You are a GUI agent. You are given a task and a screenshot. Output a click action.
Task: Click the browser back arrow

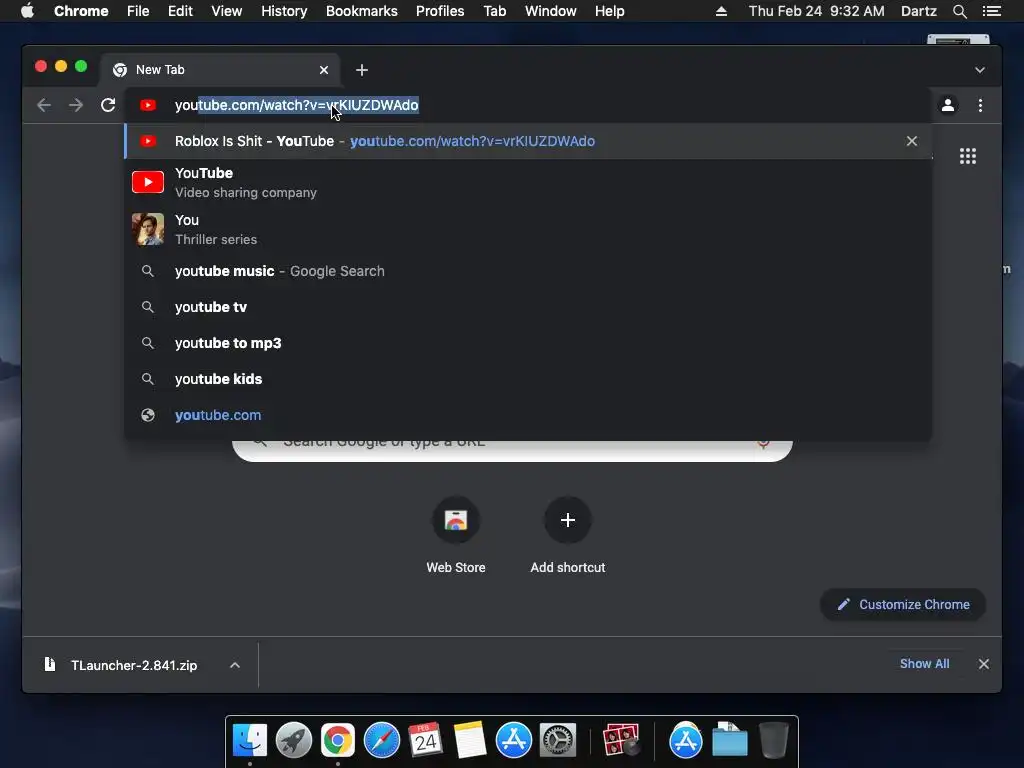[44, 105]
